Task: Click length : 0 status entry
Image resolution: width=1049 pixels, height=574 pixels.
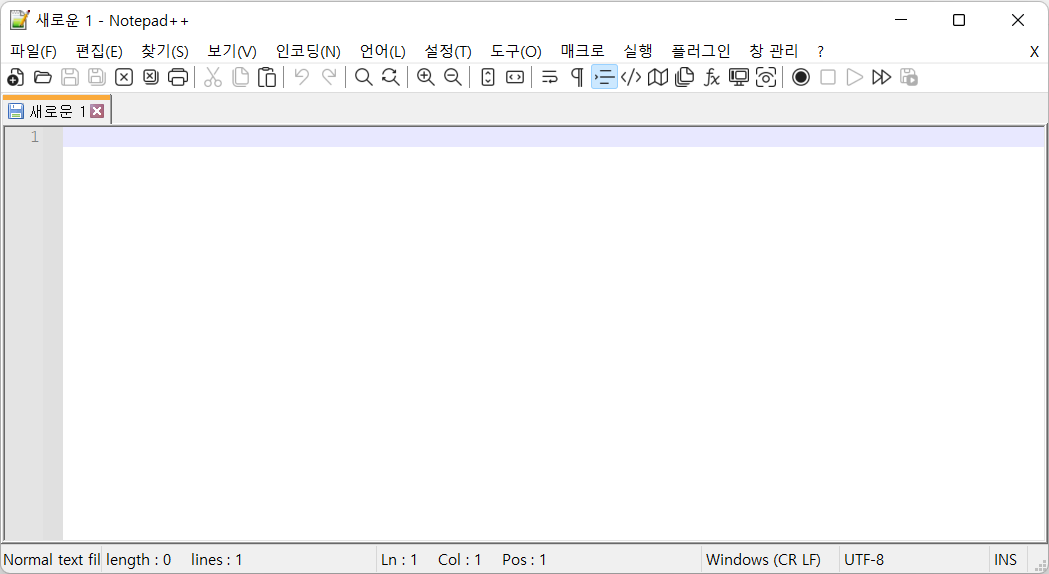Action: [x=138, y=559]
